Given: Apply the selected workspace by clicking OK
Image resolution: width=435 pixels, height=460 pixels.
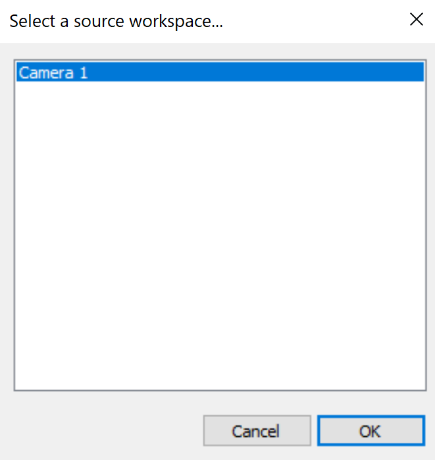Looking at the screenshot, I should click(371, 431).
